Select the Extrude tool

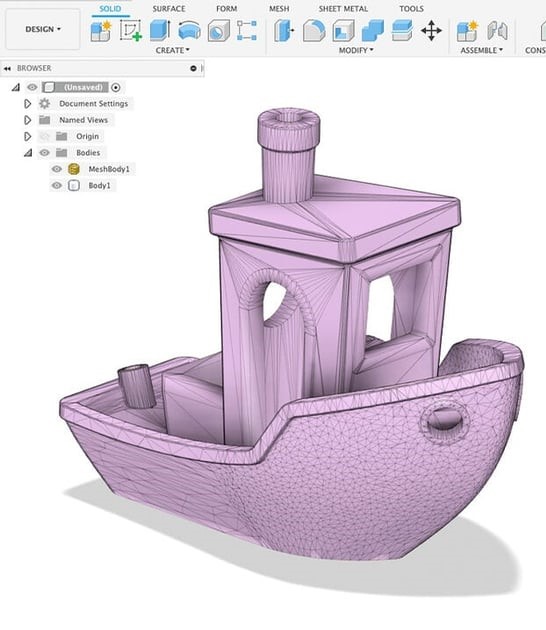tap(160, 31)
